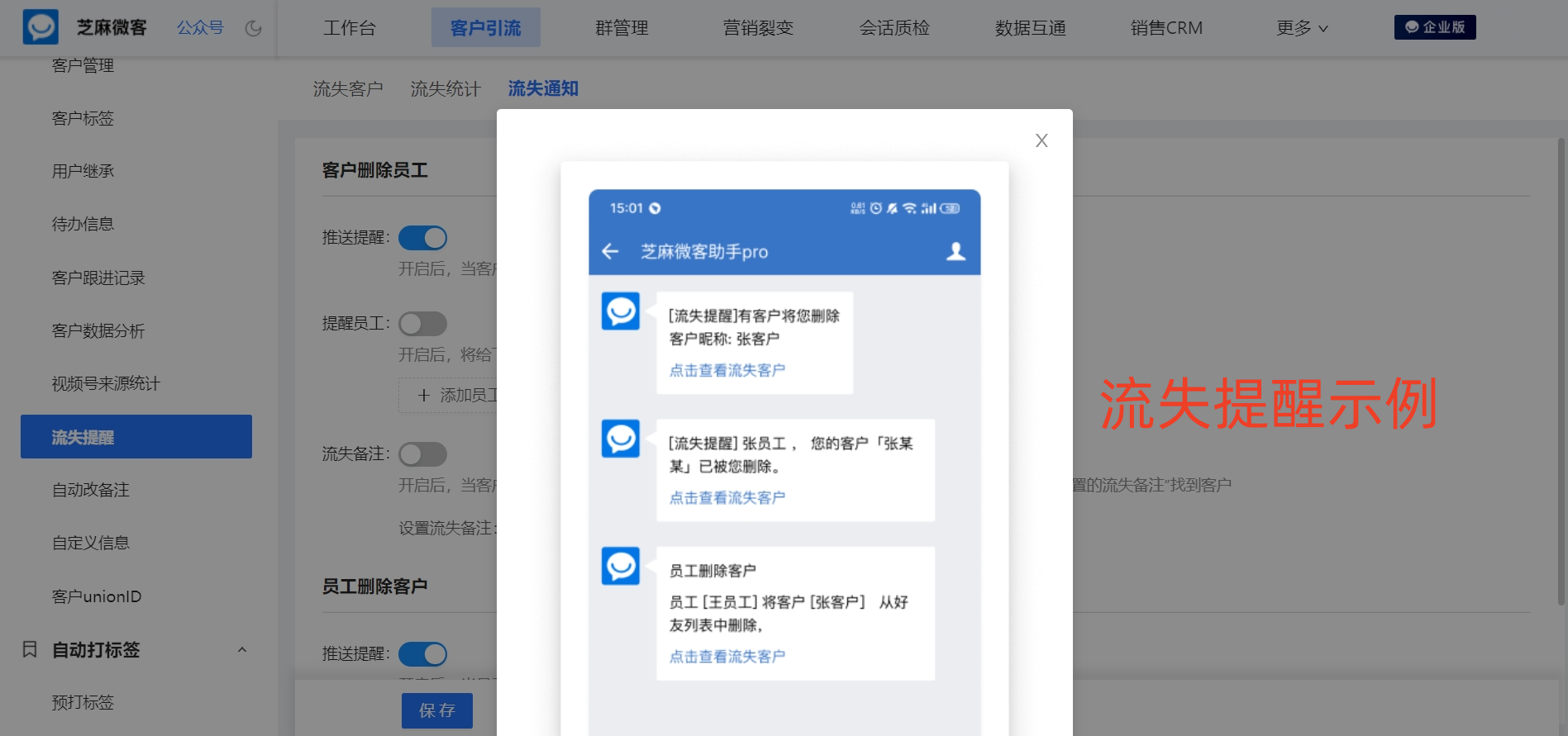The image size is (1568, 736).
Task: Open 客户跟进记录 in the sidebar
Action: click(x=98, y=278)
